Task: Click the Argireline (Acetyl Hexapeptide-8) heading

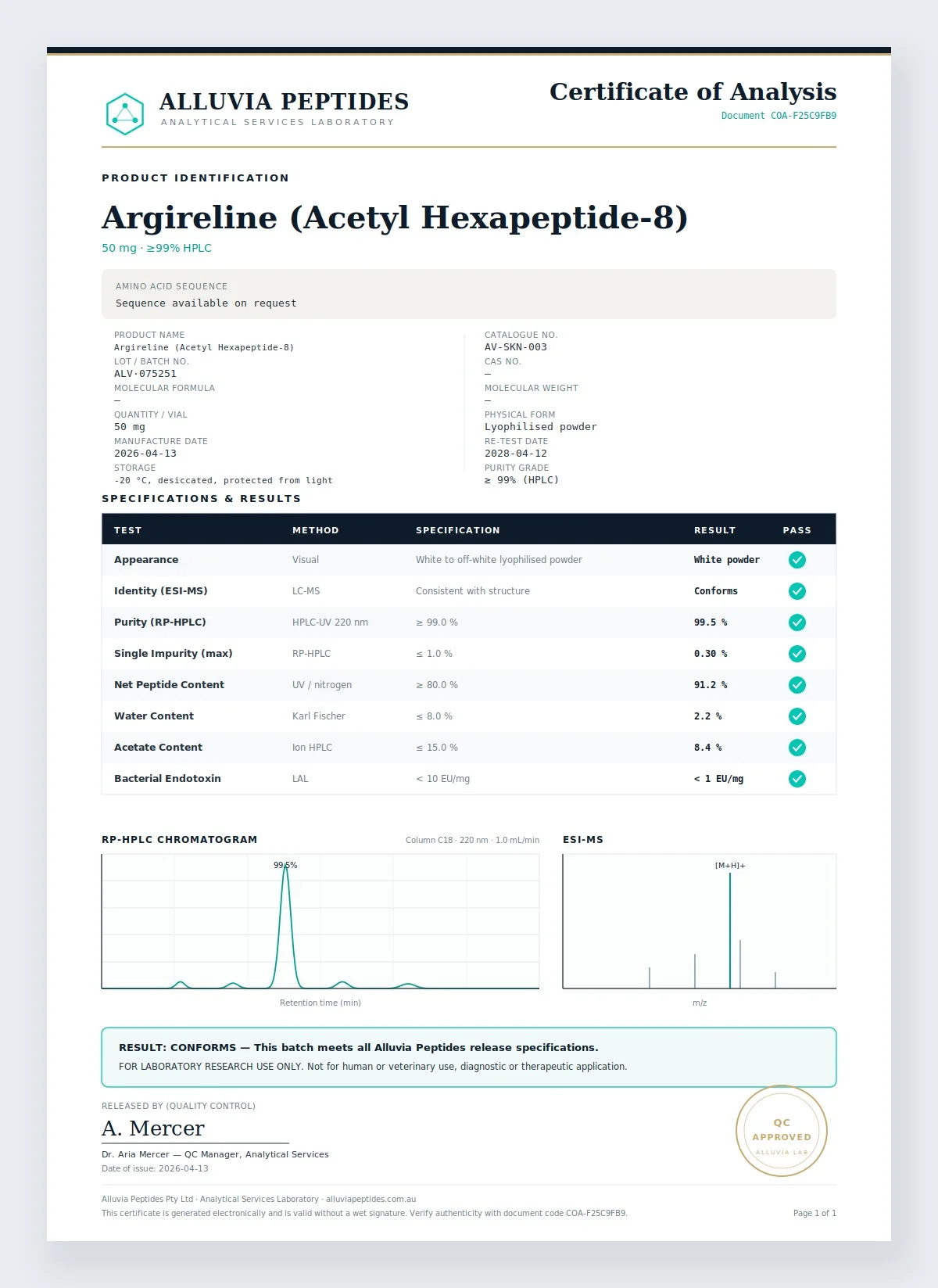Action: pyautogui.click(x=395, y=217)
